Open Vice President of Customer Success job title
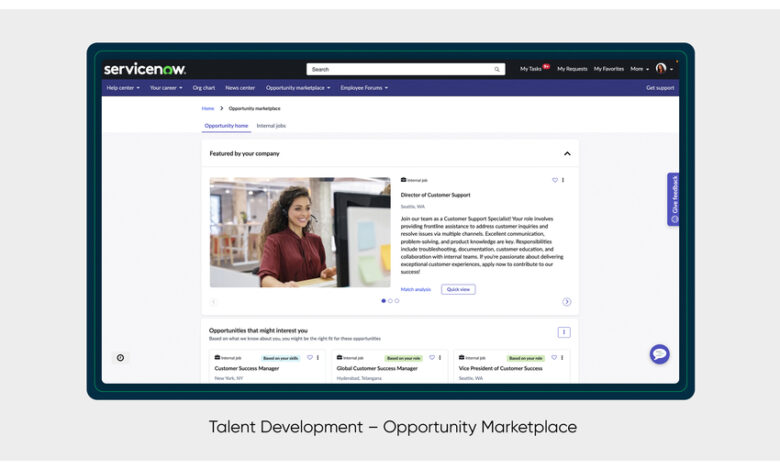This screenshot has width=780, height=470. (500, 369)
